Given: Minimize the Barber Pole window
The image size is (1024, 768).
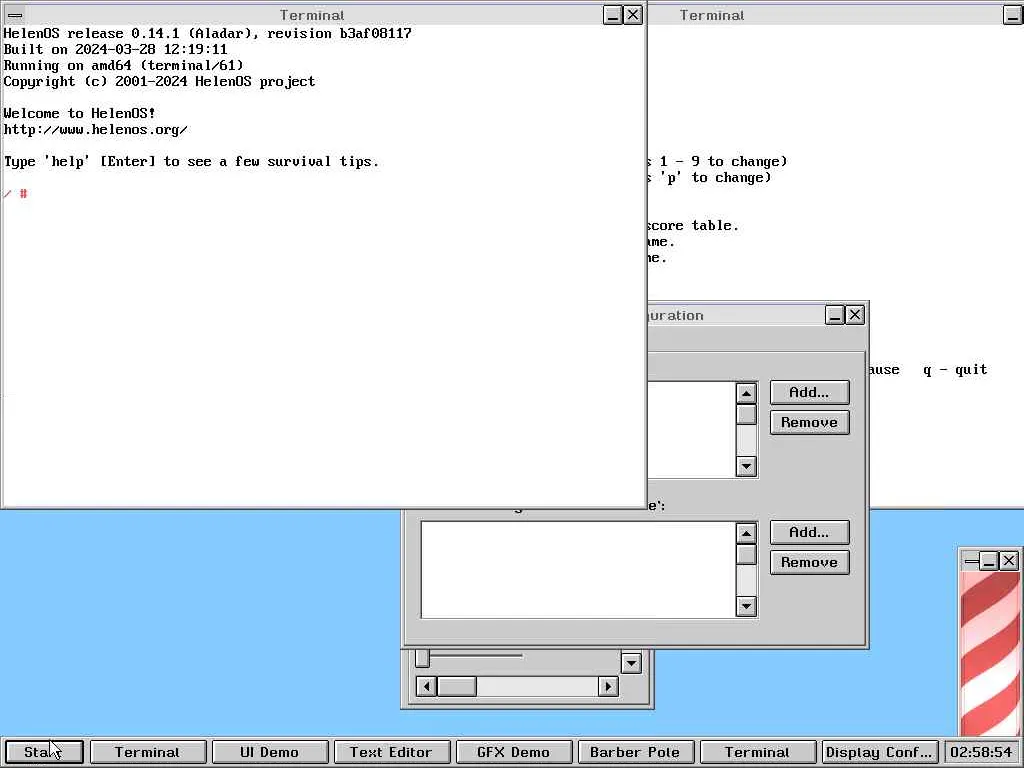Looking at the screenshot, I should (989, 560).
